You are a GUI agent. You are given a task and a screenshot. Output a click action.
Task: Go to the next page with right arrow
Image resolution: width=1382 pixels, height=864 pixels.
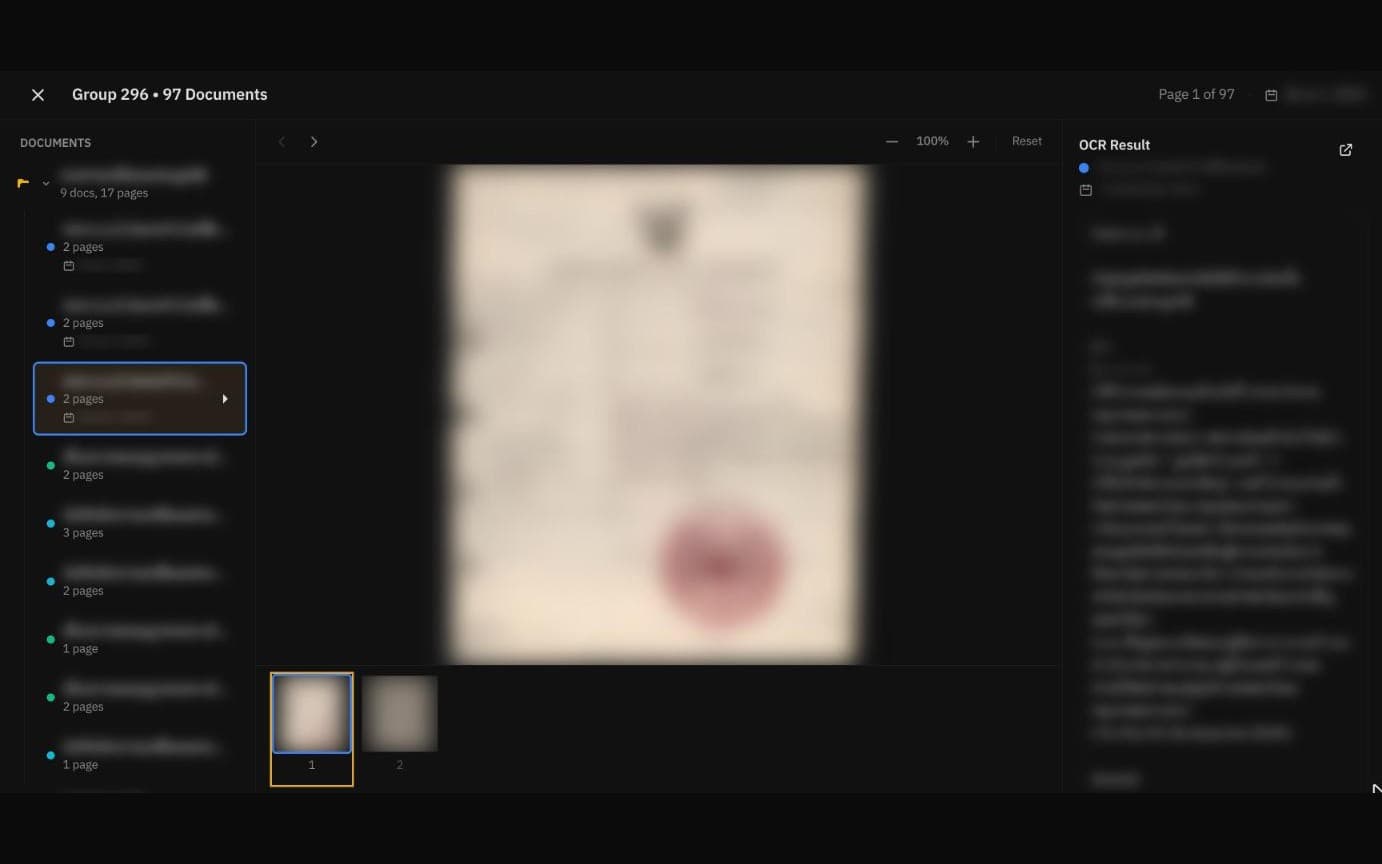[314, 142]
